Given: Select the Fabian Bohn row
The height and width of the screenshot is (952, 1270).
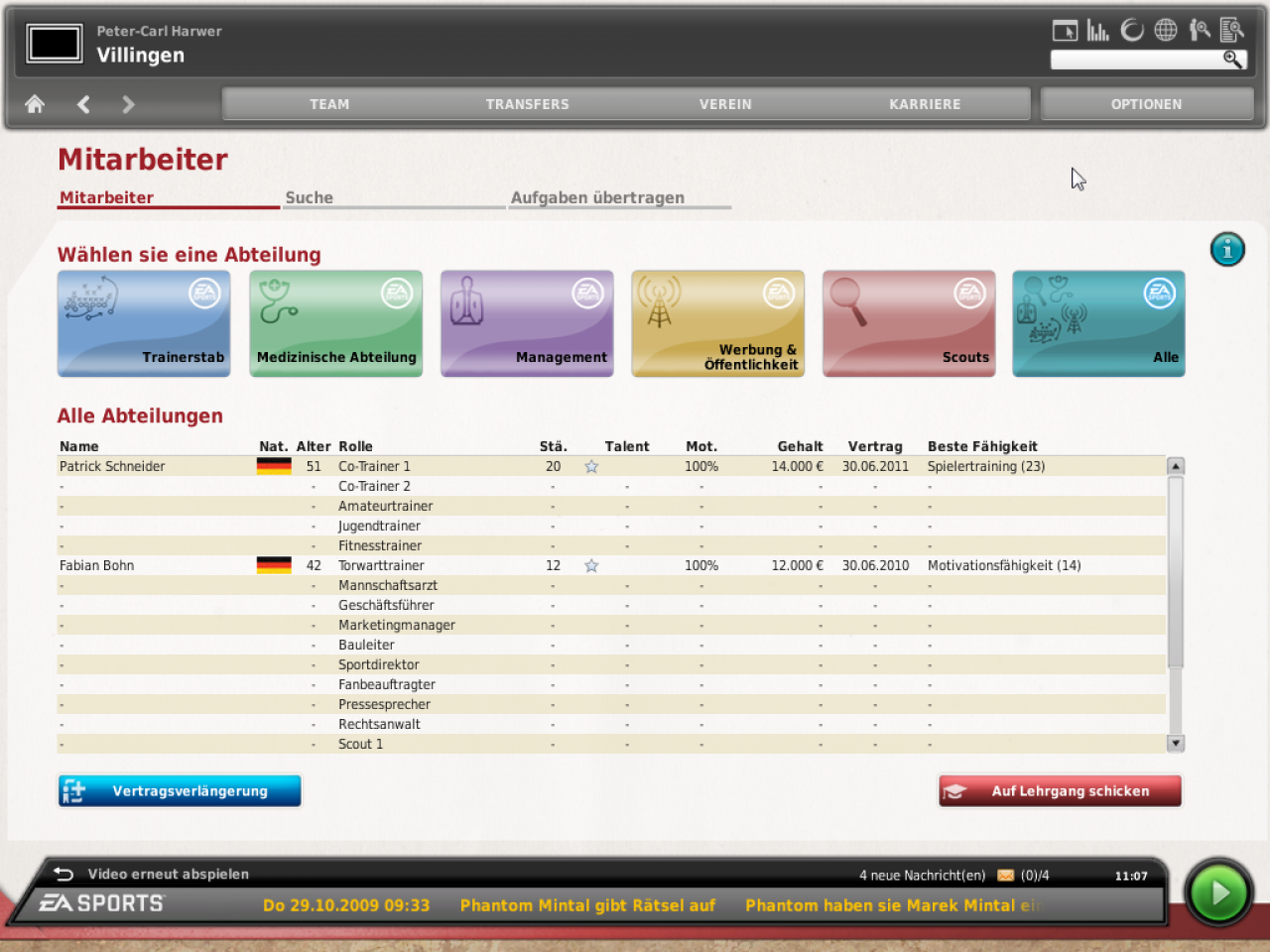Looking at the screenshot, I should [x=611, y=565].
